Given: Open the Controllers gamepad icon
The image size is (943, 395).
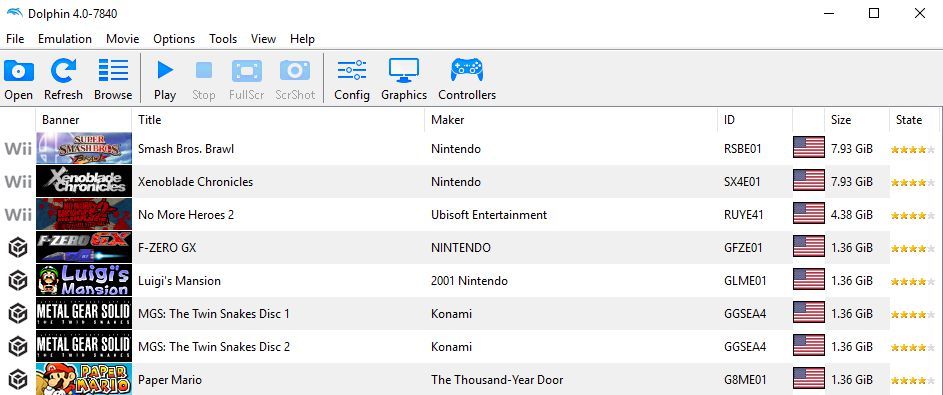Looking at the screenshot, I should [x=467, y=70].
